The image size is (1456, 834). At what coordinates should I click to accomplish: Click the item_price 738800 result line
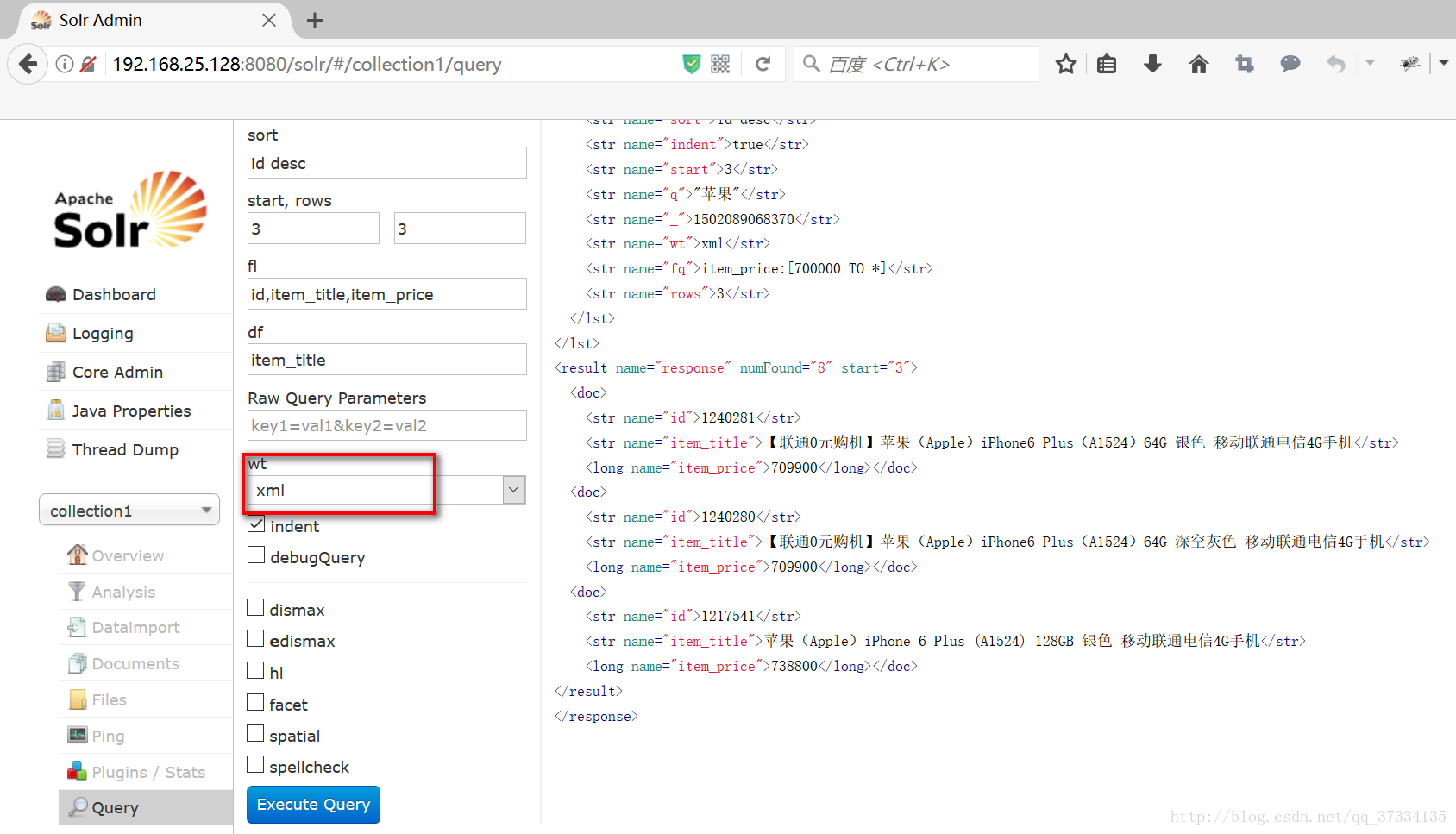(x=751, y=666)
